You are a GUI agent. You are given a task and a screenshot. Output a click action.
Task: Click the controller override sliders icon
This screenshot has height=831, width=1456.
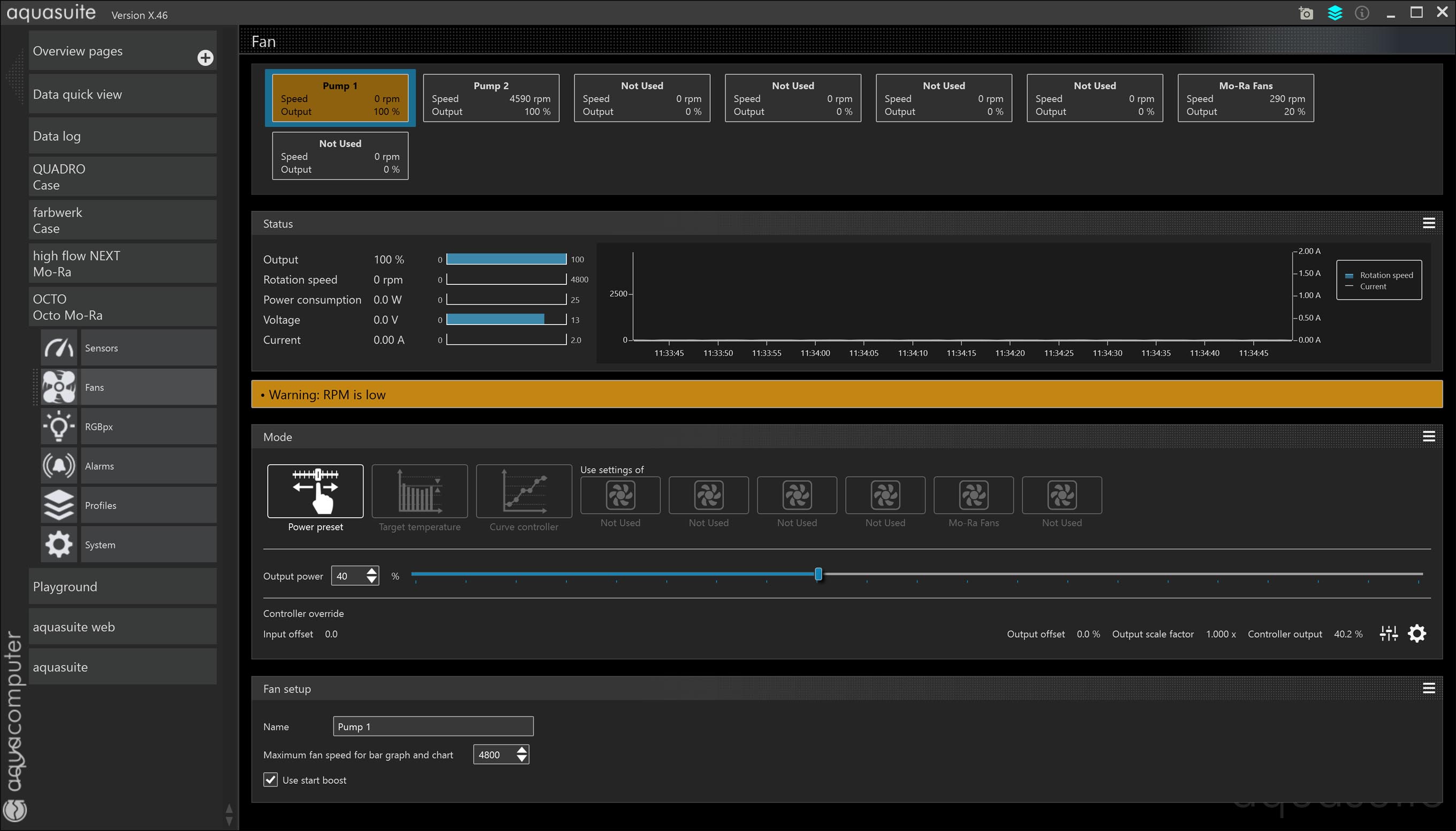pyautogui.click(x=1388, y=633)
